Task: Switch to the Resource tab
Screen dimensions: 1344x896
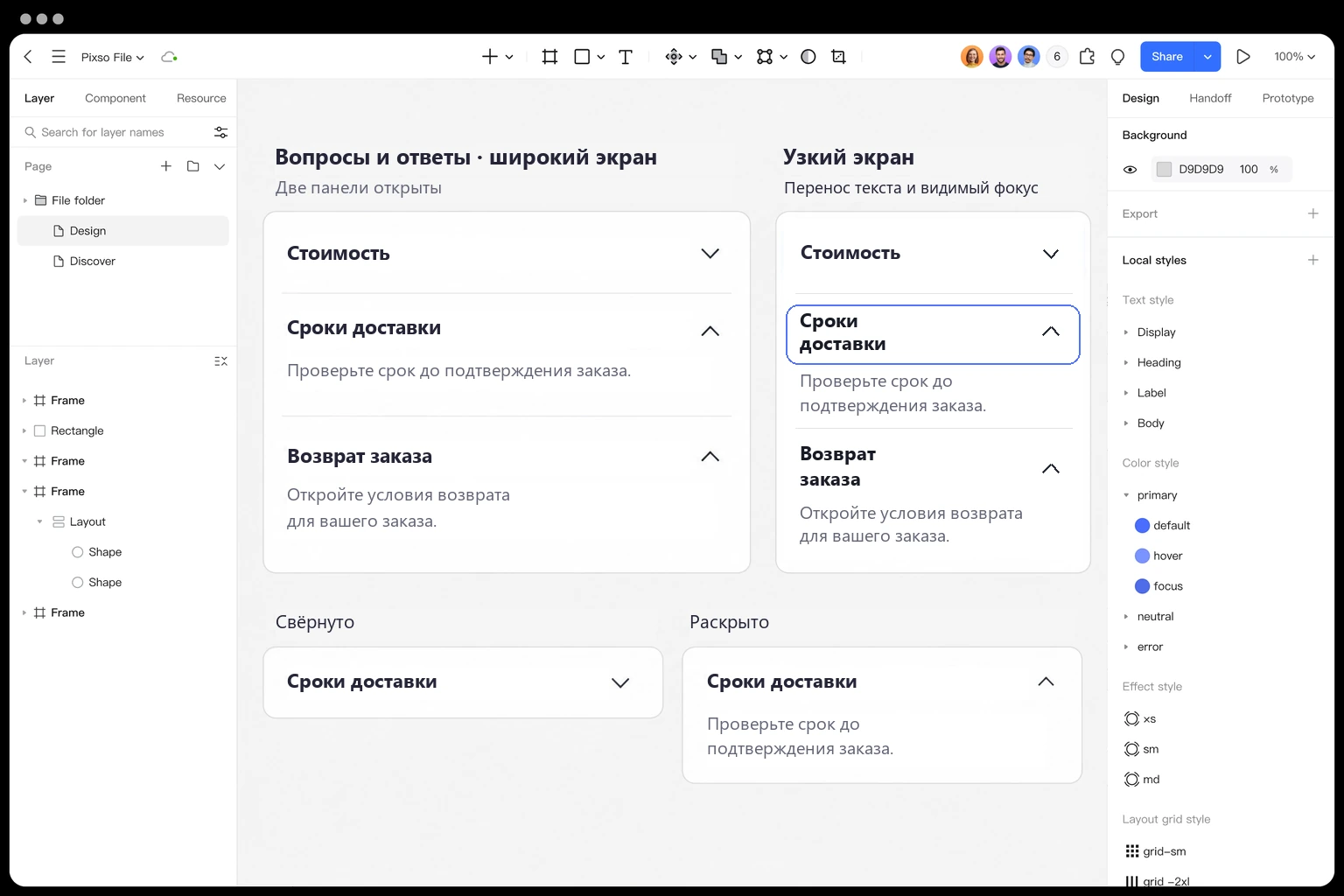Action: pos(201,98)
